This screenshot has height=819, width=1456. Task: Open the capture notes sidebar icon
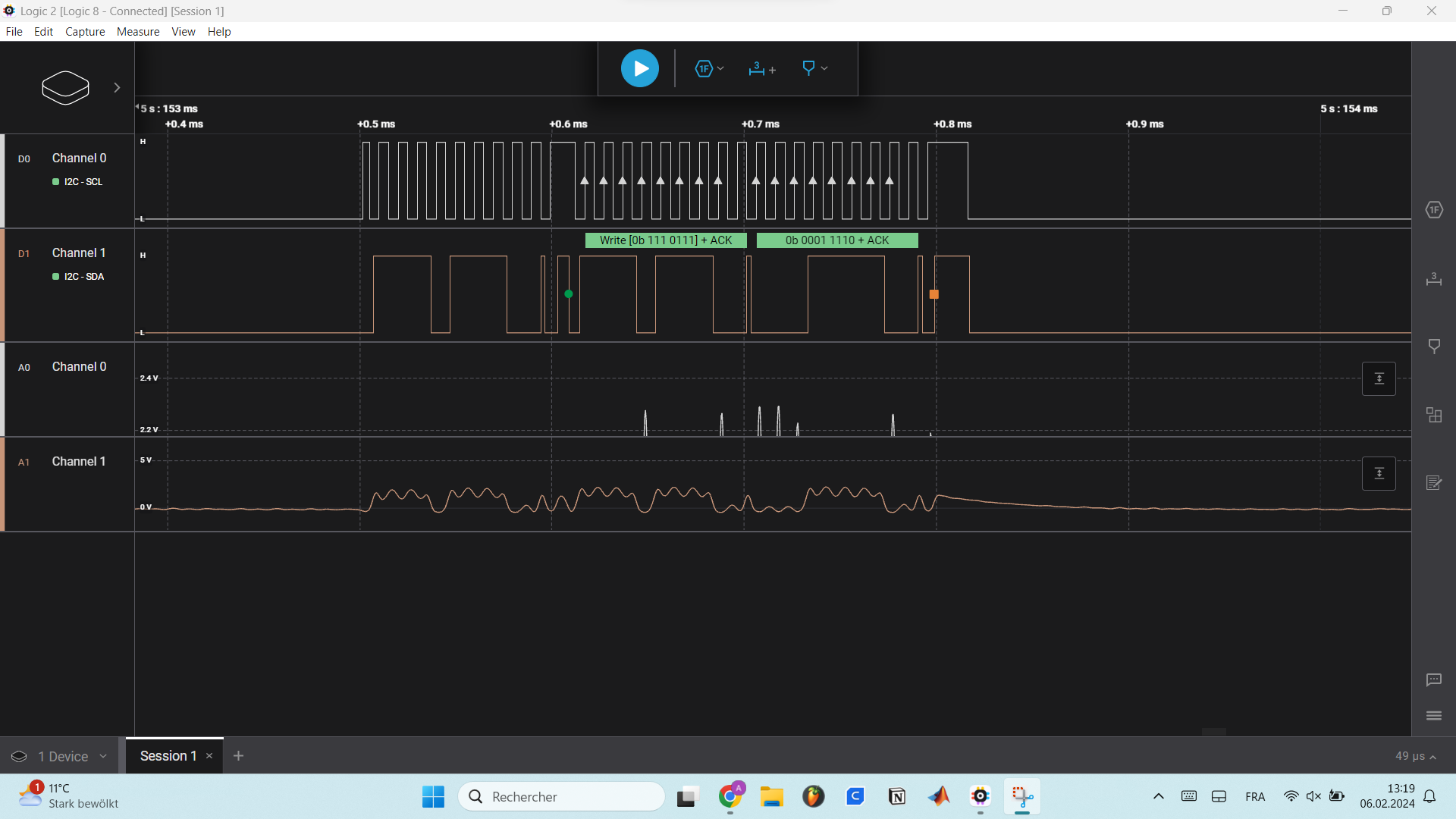click(1434, 482)
